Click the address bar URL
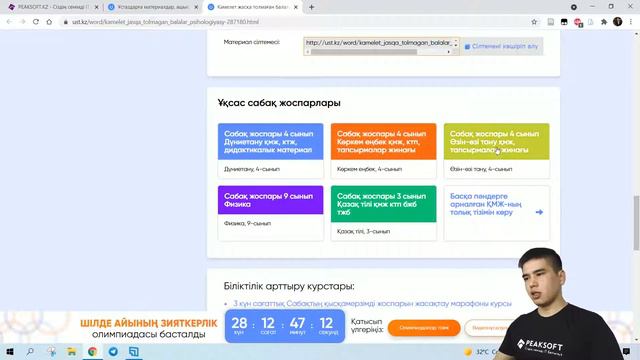 pyautogui.click(x=165, y=22)
